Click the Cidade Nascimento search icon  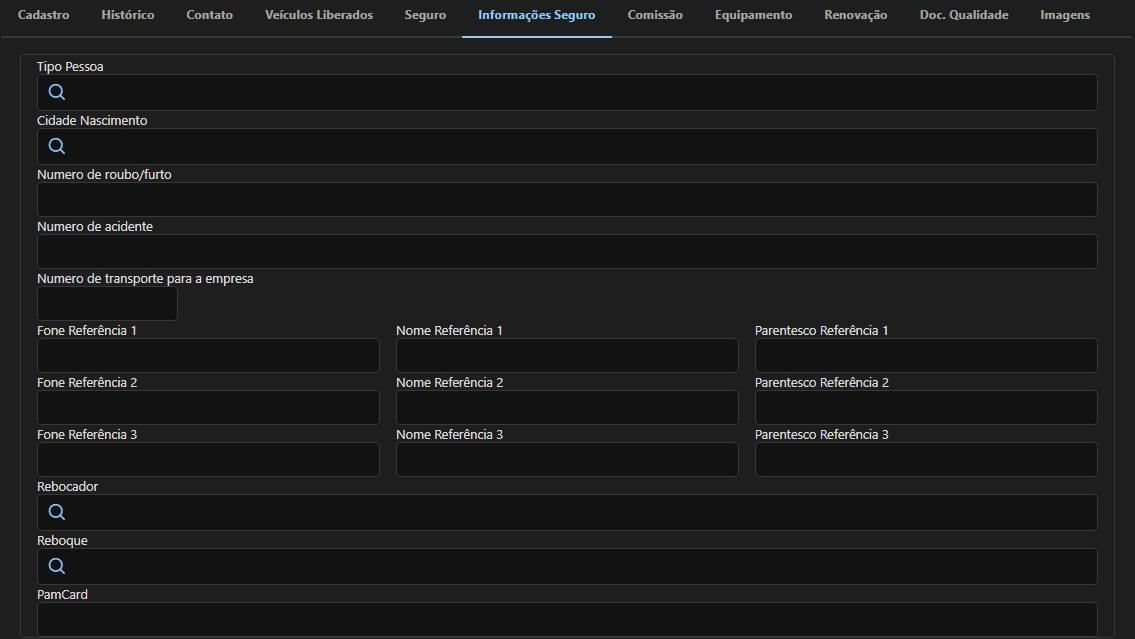tap(56, 146)
